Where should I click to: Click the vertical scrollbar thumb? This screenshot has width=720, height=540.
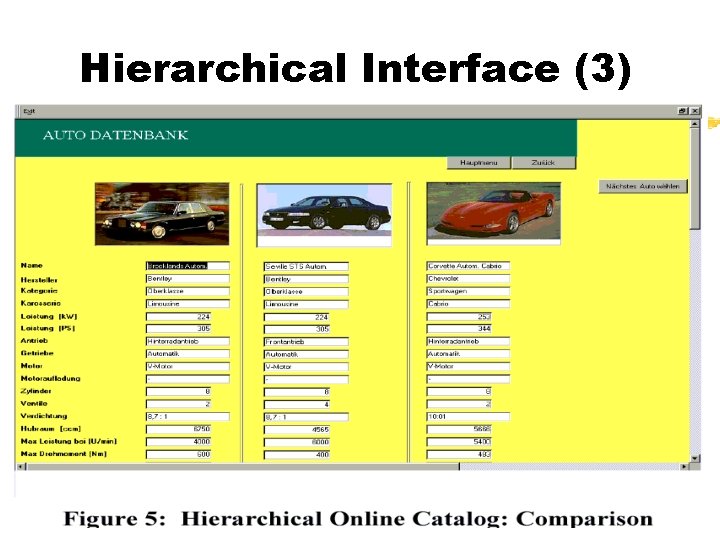(x=695, y=178)
